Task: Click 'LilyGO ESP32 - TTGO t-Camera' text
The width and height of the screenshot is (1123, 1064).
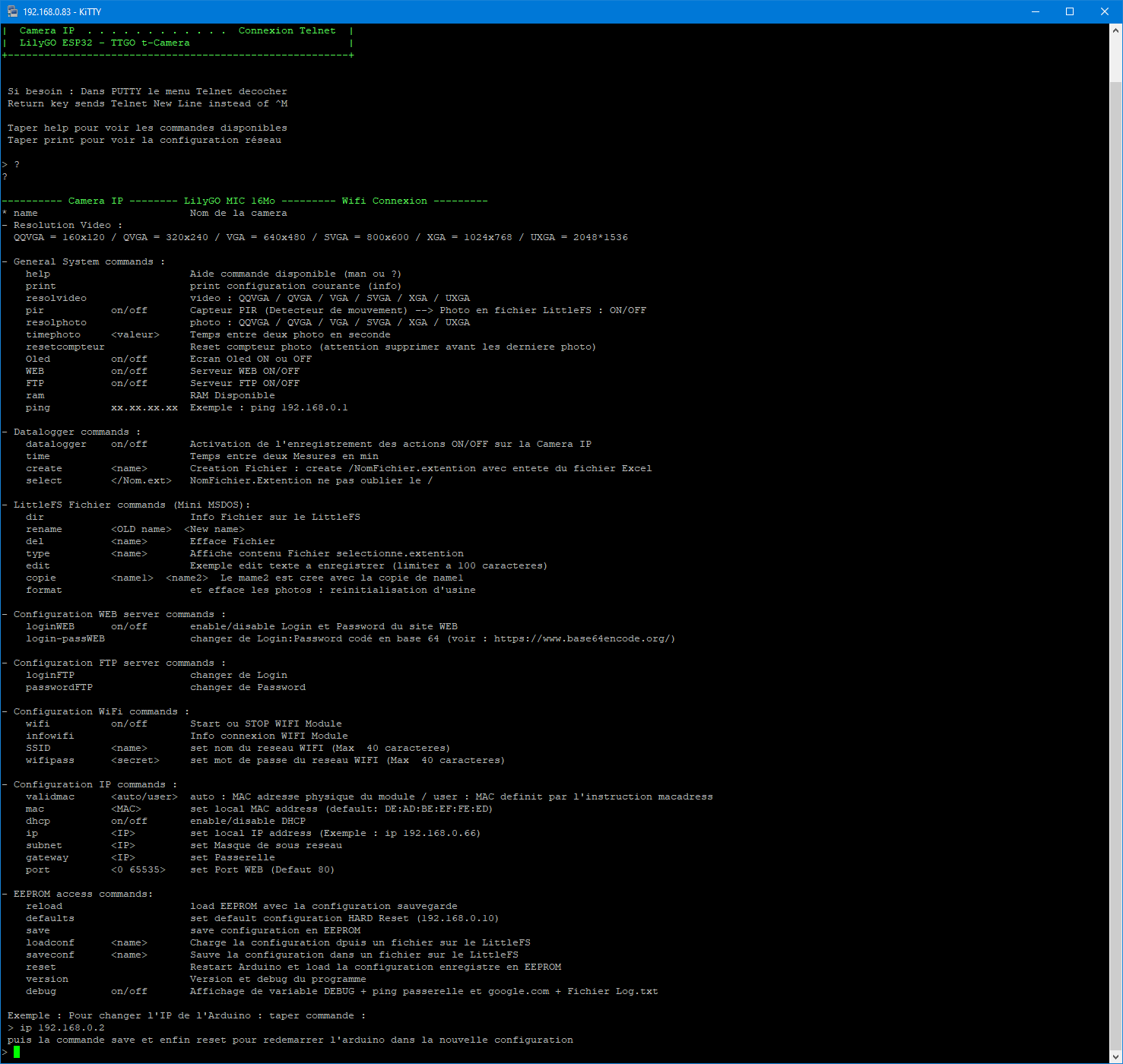Action: 105,43
